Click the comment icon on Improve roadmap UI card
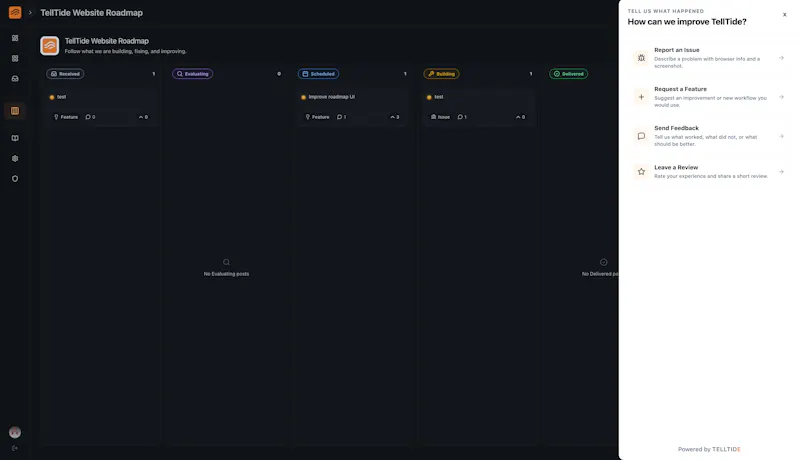Viewport: 800px width, 460px height. point(341,117)
